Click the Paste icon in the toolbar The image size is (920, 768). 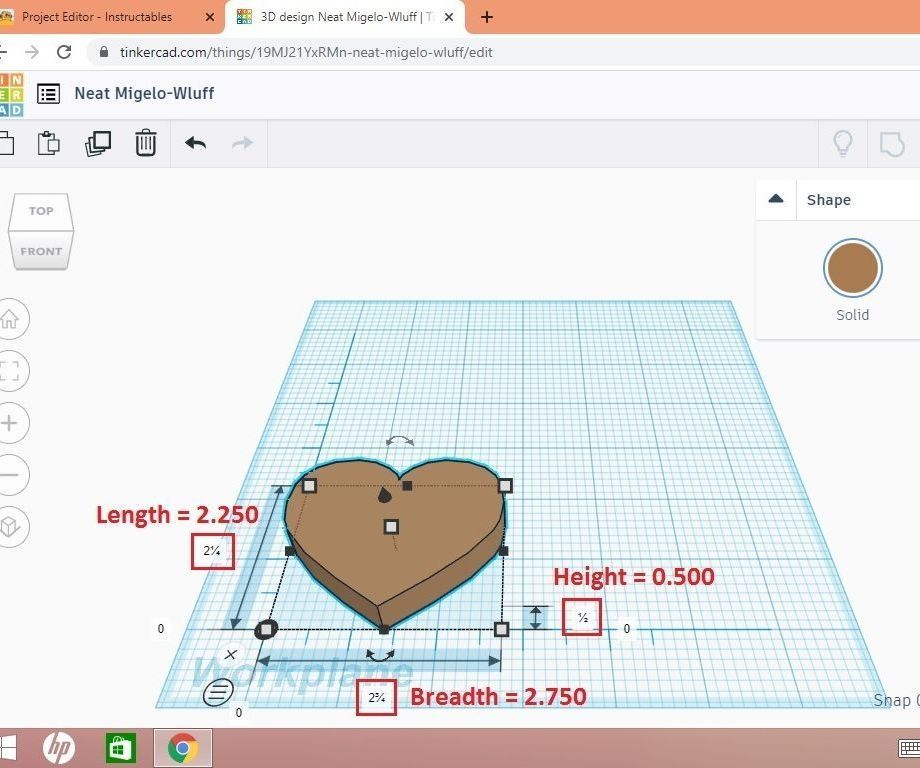click(x=49, y=143)
